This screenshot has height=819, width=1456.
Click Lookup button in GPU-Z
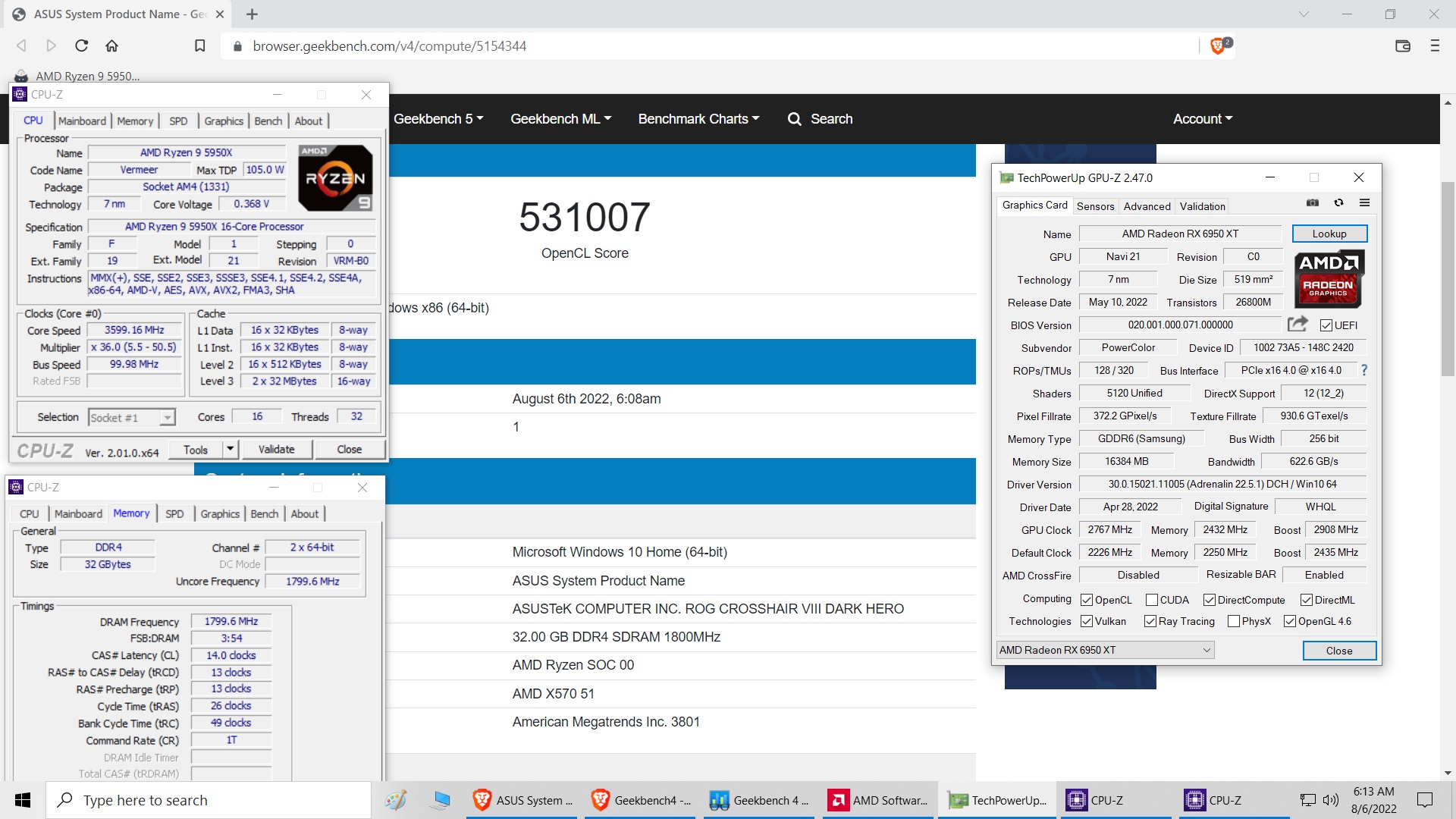(x=1329, y=234)
